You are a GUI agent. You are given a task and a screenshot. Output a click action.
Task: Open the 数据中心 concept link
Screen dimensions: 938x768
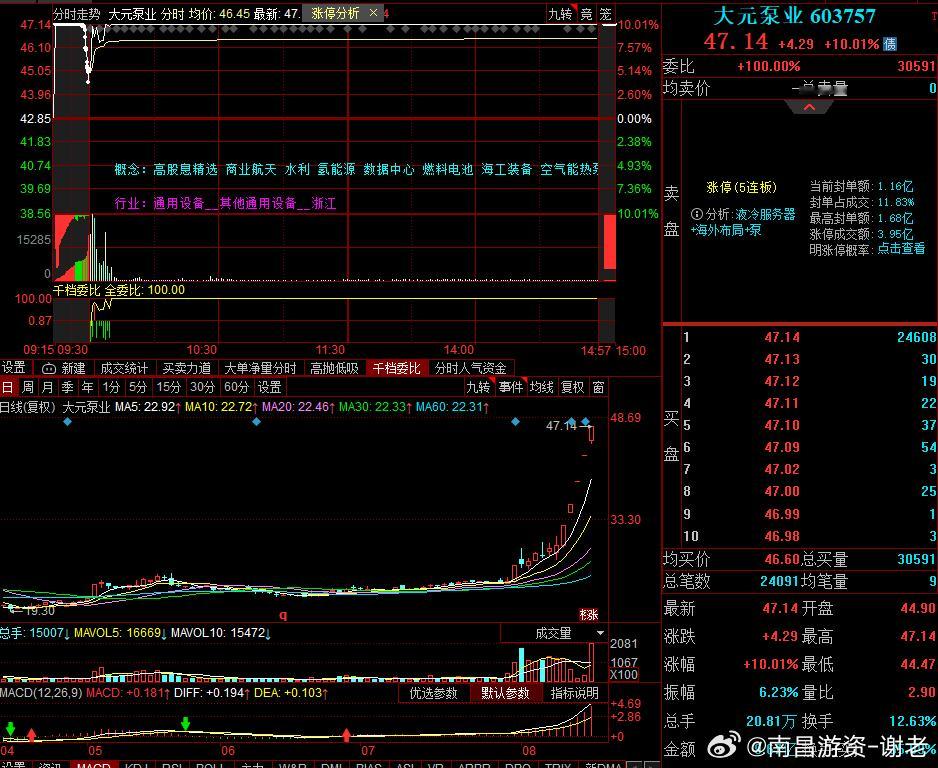[x=389, y=170]
